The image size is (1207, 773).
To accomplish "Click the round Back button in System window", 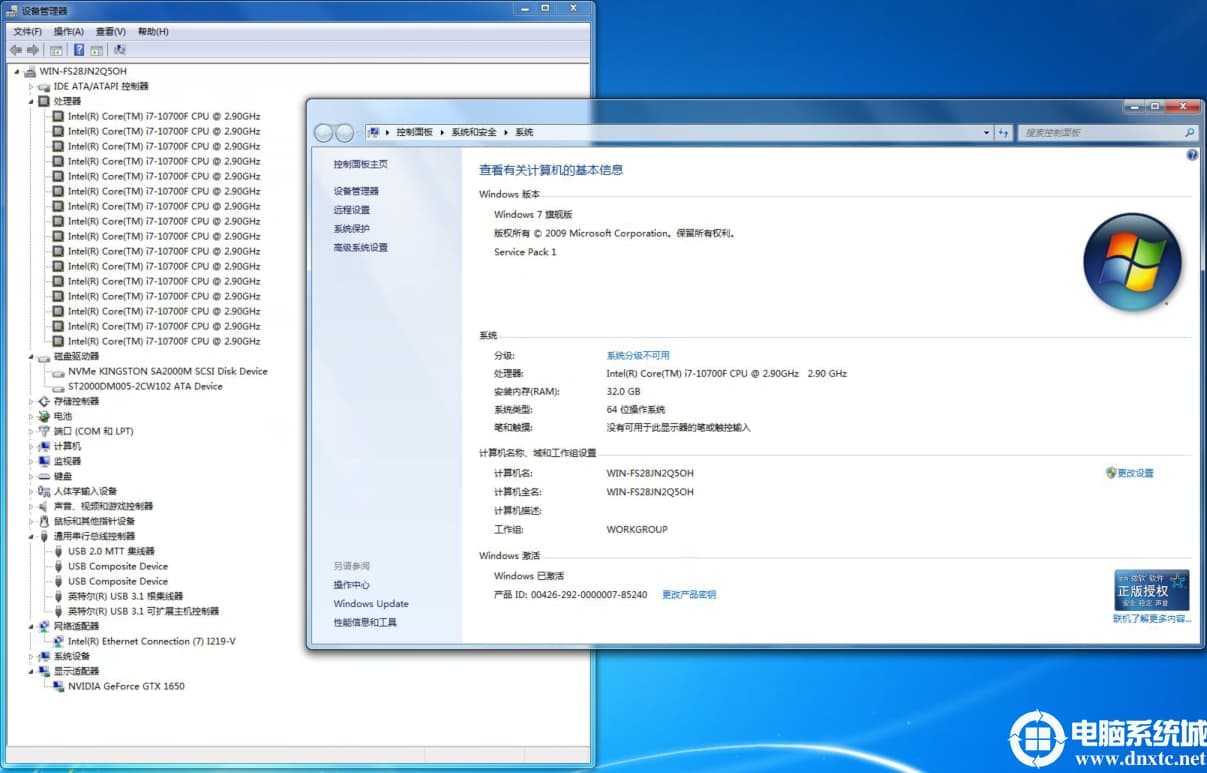I will pyautogui.click(x=324, y=133).
